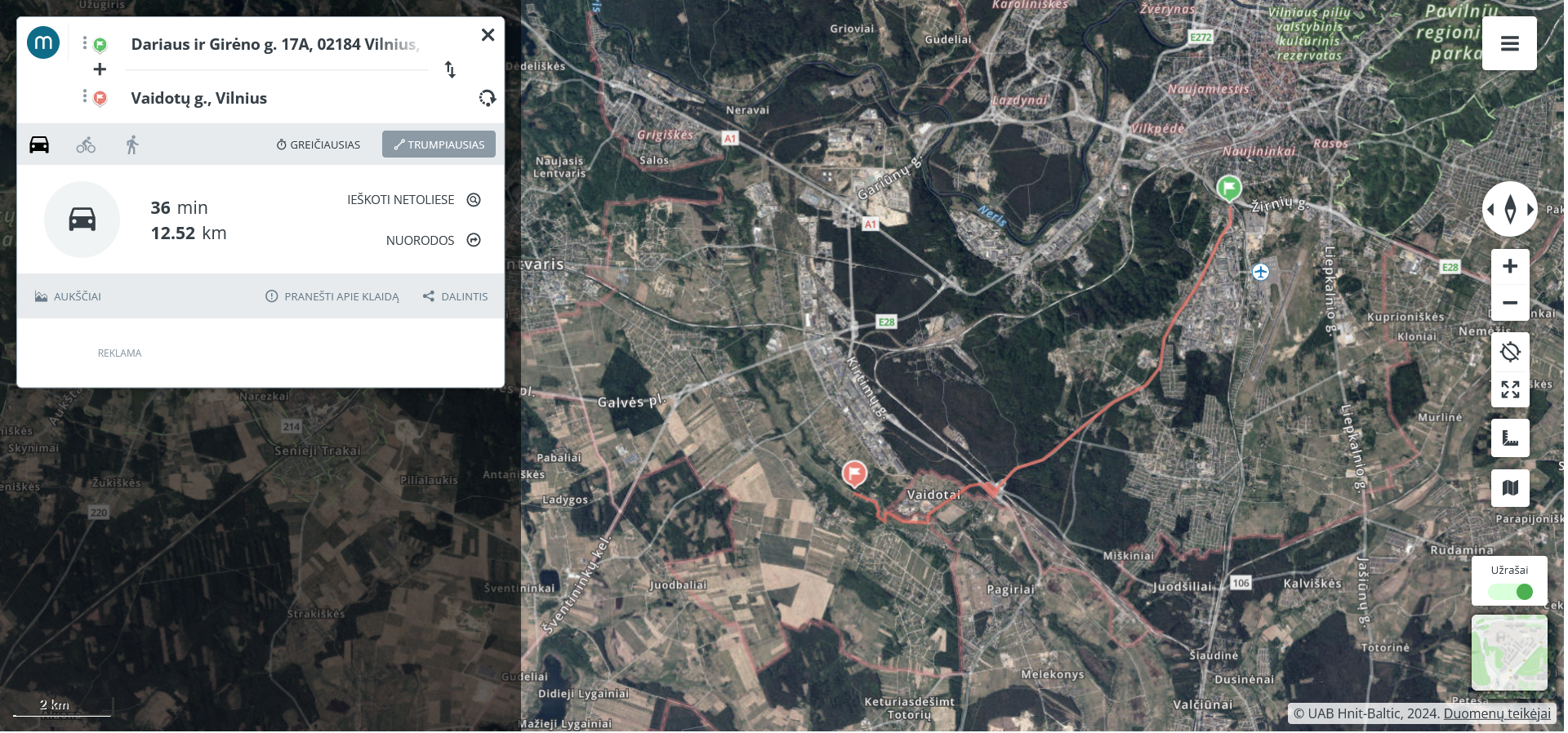Open the map layers selector
Viewport: 1568px width, 733px height.
pyautogui.click(x=1510, y=488)
